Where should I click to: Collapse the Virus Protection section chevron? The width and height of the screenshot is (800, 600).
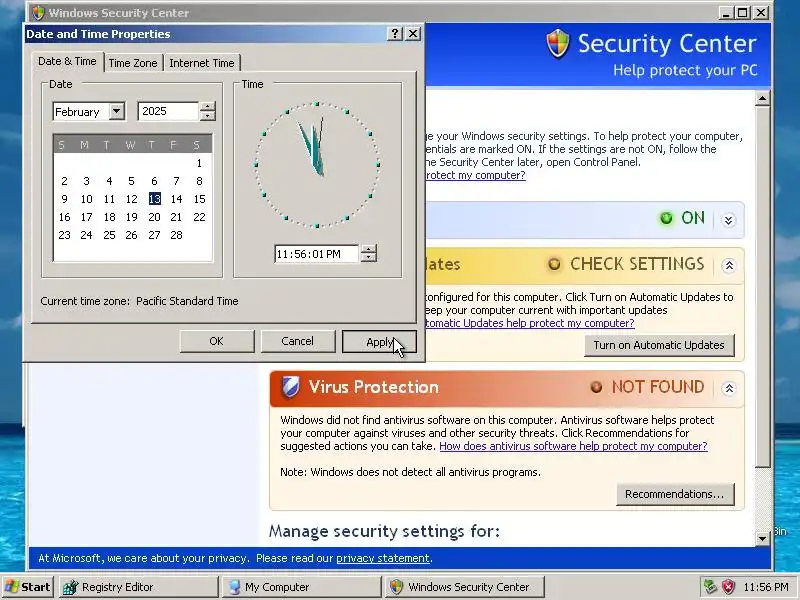(x=729, y=389)
